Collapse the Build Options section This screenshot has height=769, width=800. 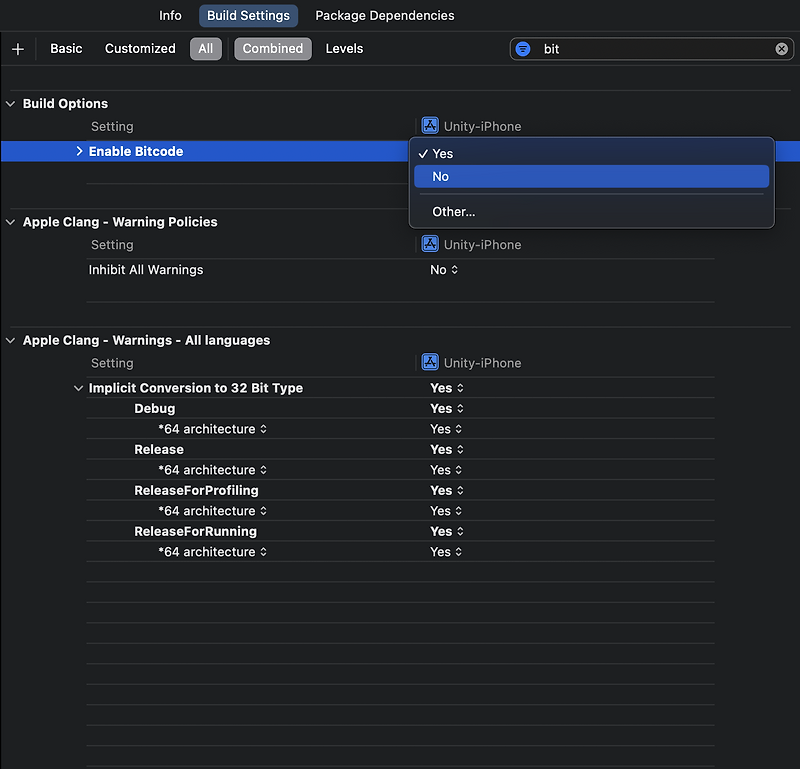point(11,103)
